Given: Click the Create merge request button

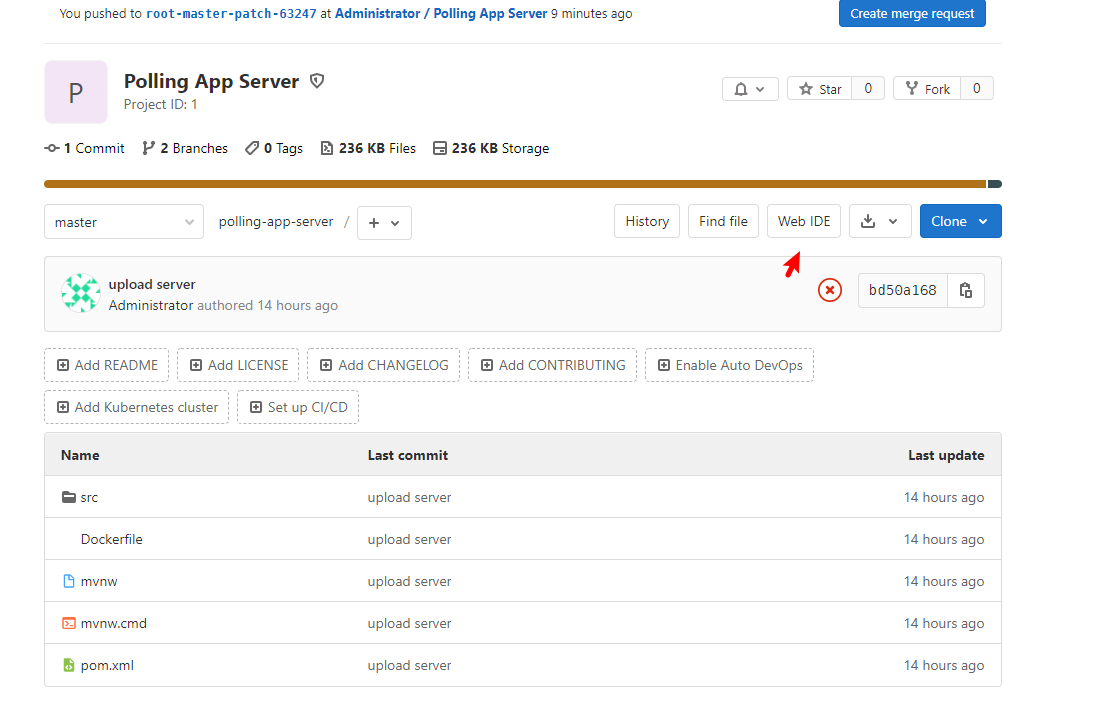Looking at the screenshot, I should [x=912, y=13].
